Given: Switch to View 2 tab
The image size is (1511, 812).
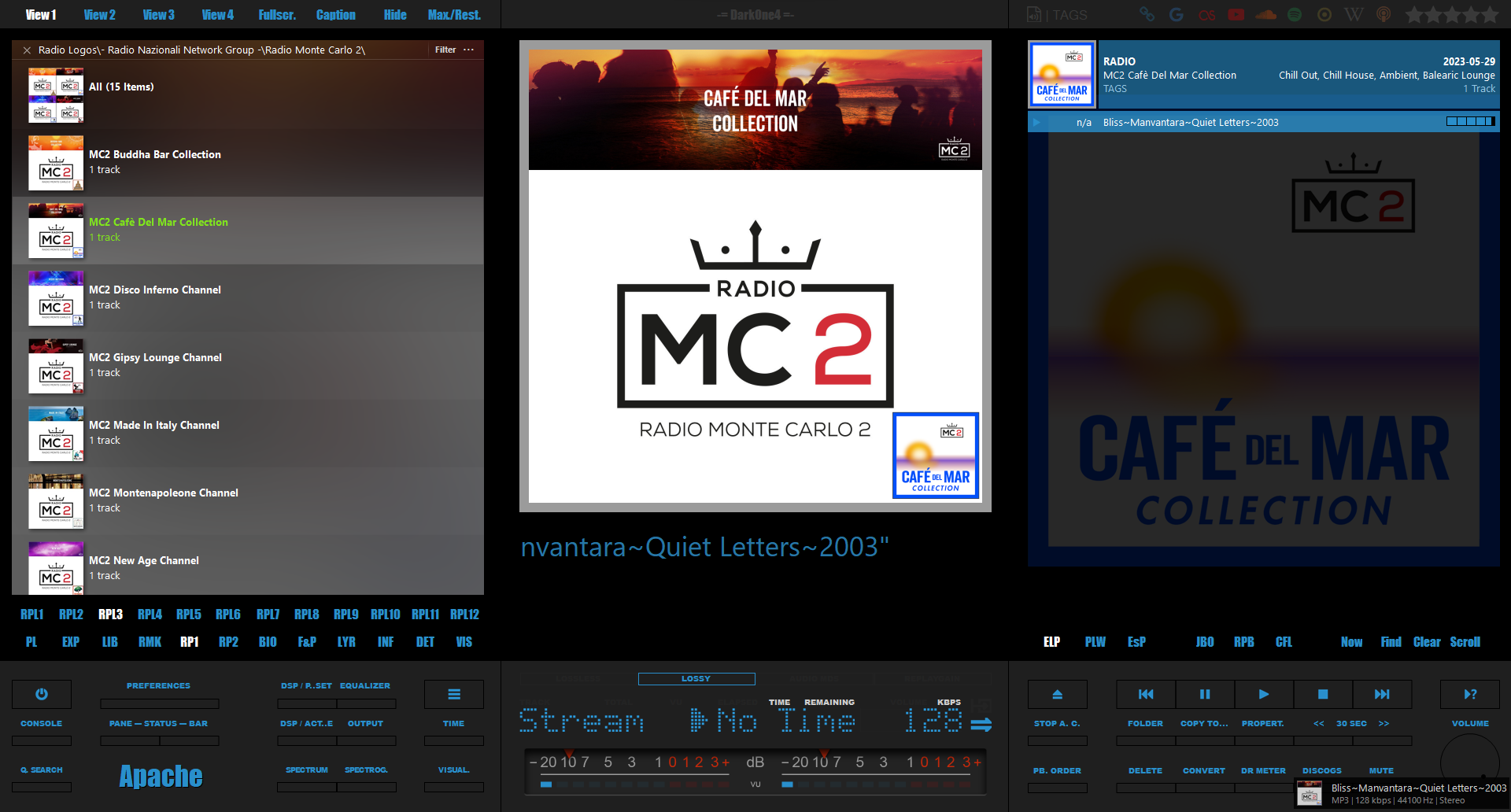Looking at the screenshot, I should (x=100, y=15).
